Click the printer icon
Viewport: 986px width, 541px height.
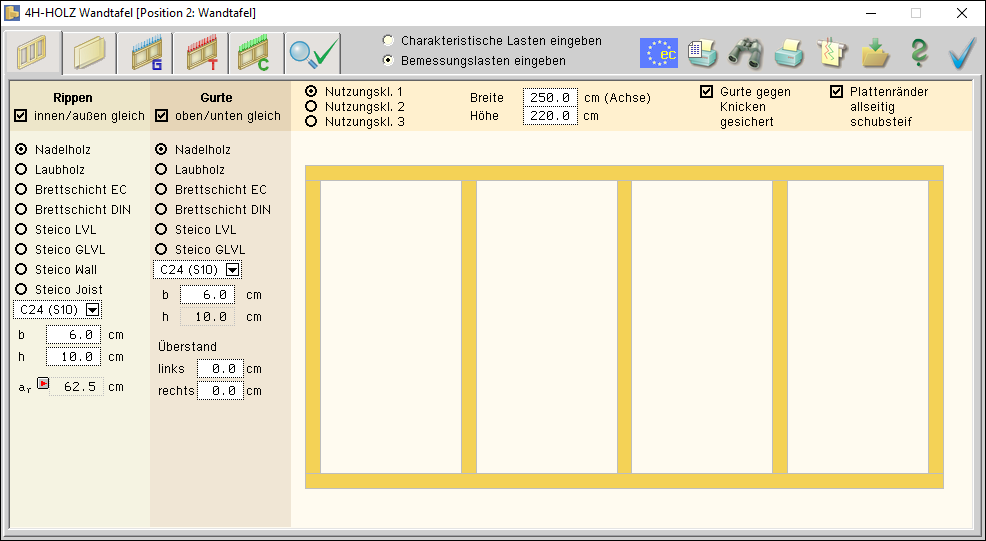(789, 53)
